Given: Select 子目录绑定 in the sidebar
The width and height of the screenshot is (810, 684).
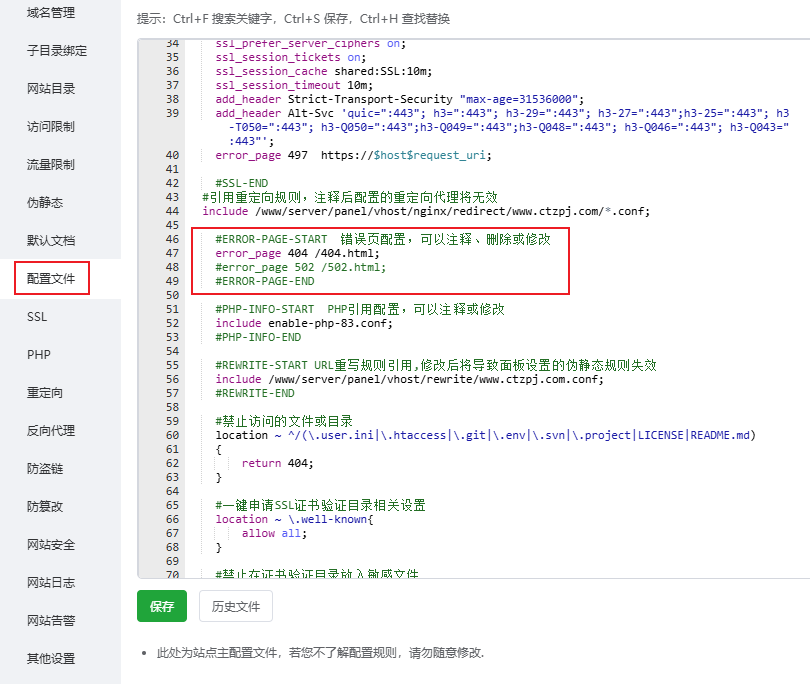Looking at the screenshot, I should 57,51.
